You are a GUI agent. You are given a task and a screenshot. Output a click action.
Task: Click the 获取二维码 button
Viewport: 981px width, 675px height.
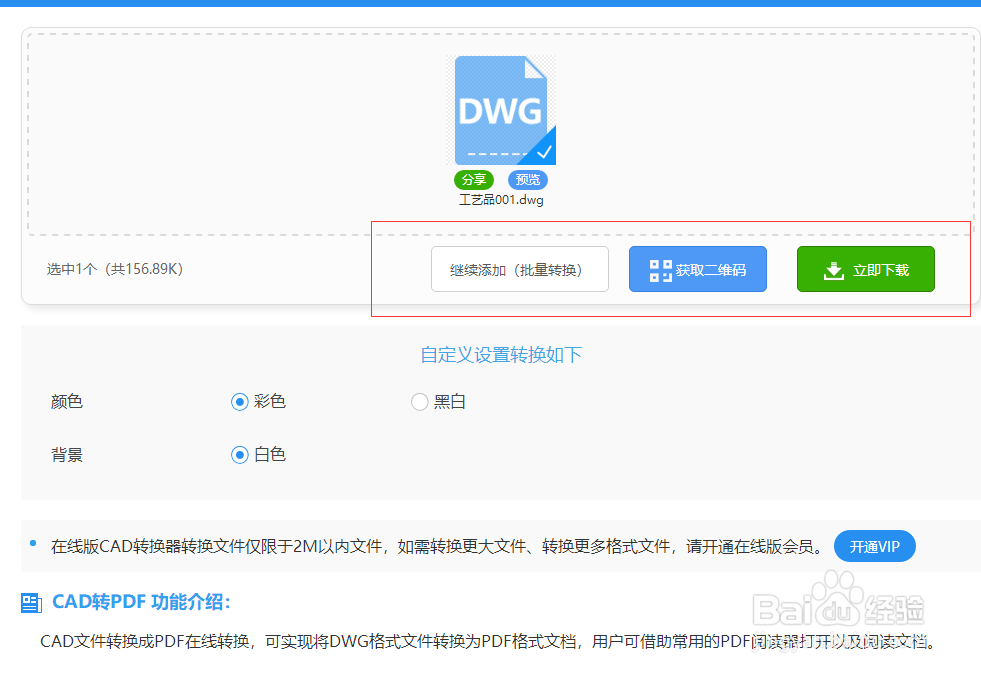pos(697,268)
